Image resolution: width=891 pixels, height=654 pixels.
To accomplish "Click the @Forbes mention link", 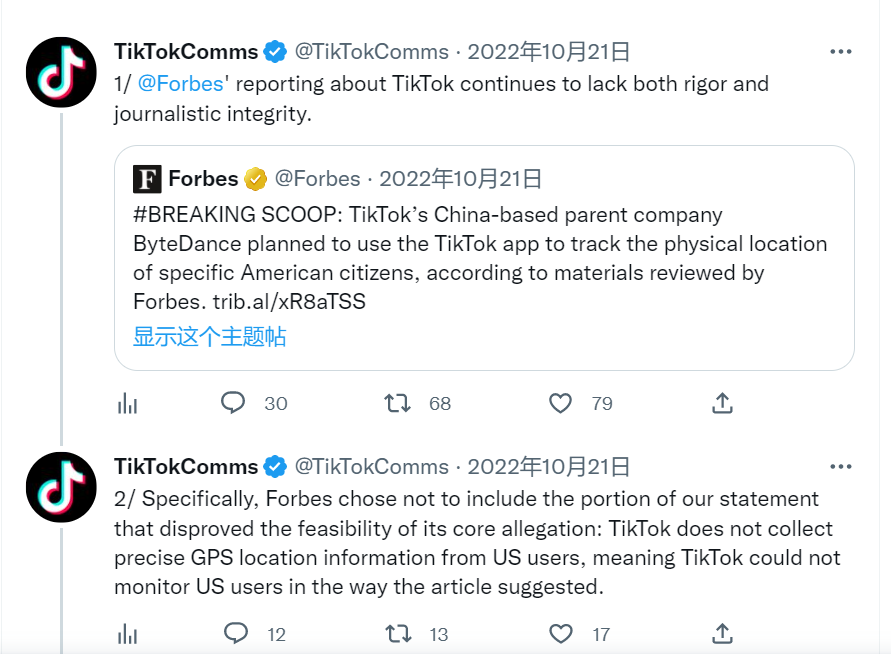I will tap(180, 83).
